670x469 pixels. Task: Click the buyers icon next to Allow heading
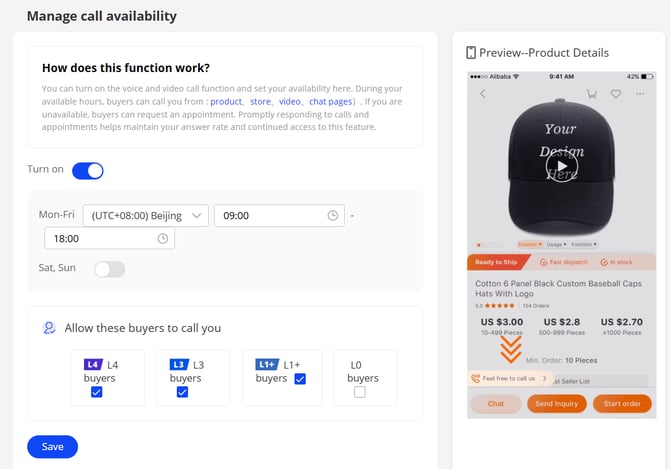[x=49, y=327]
